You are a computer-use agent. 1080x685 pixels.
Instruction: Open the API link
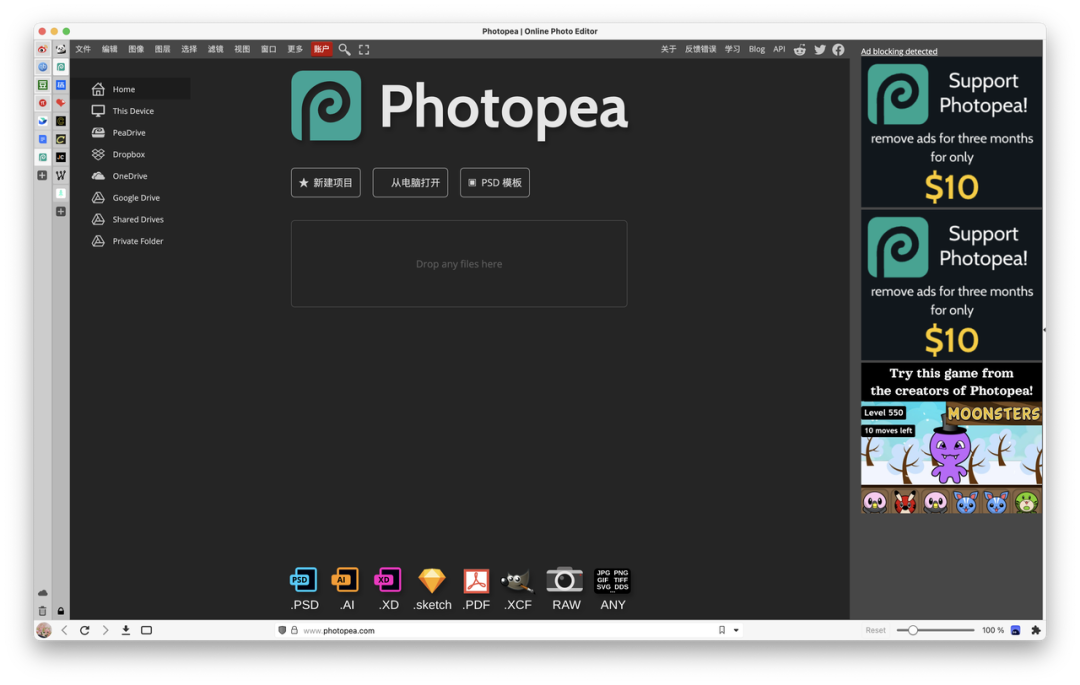click(779, 50)
